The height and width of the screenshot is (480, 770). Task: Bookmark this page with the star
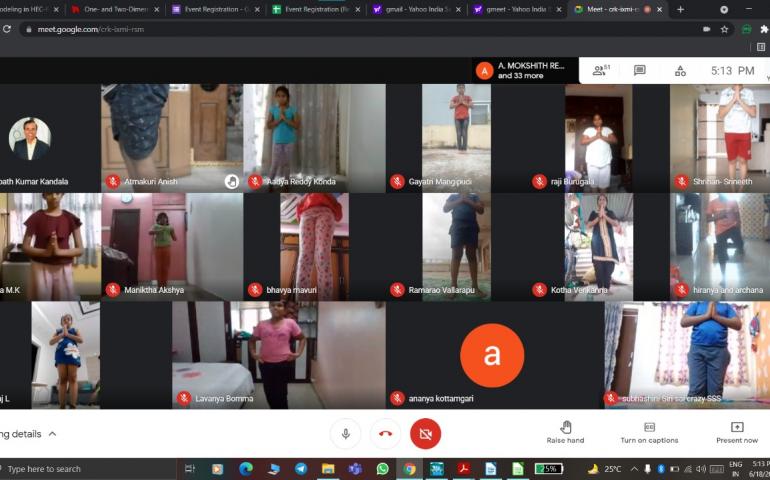tap(724, 29)
